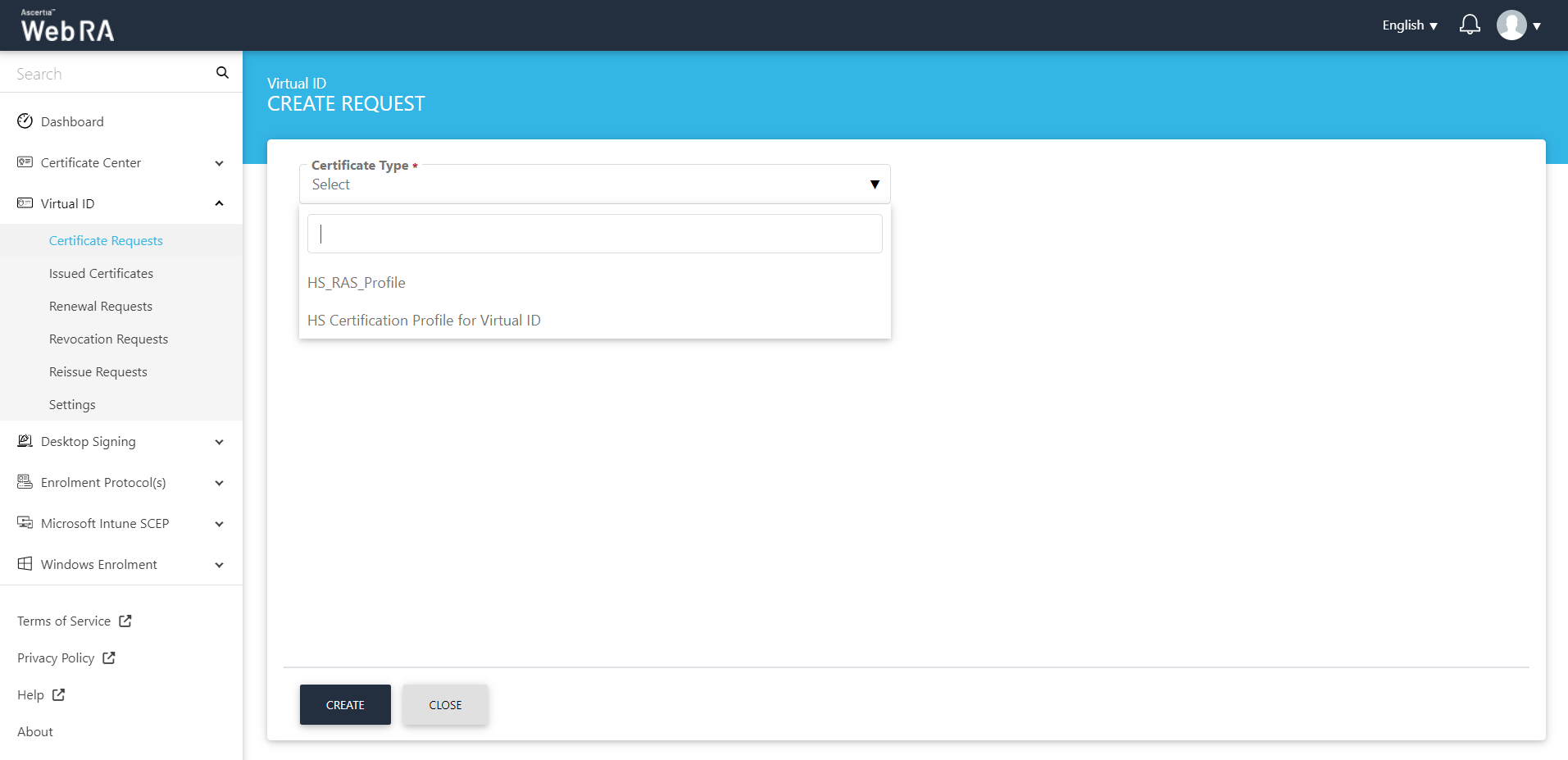Screen dimensions: 1568x760
Task: Collapse the Virtual ID section
Action: [x=219, y=203]
